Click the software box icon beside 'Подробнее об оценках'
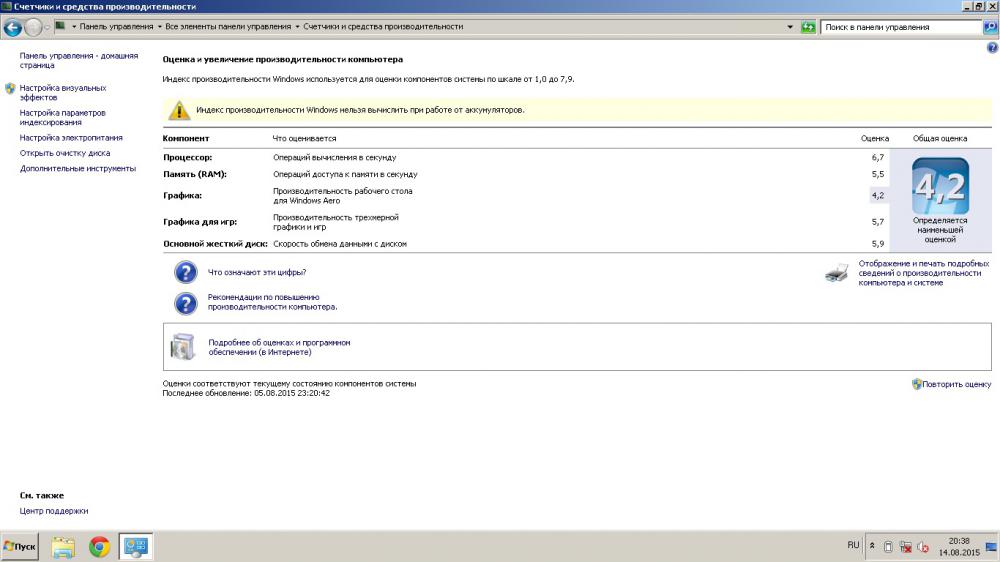Viewport: 1000px width, 562px height. pyautogui.click(x=183, y=346)
